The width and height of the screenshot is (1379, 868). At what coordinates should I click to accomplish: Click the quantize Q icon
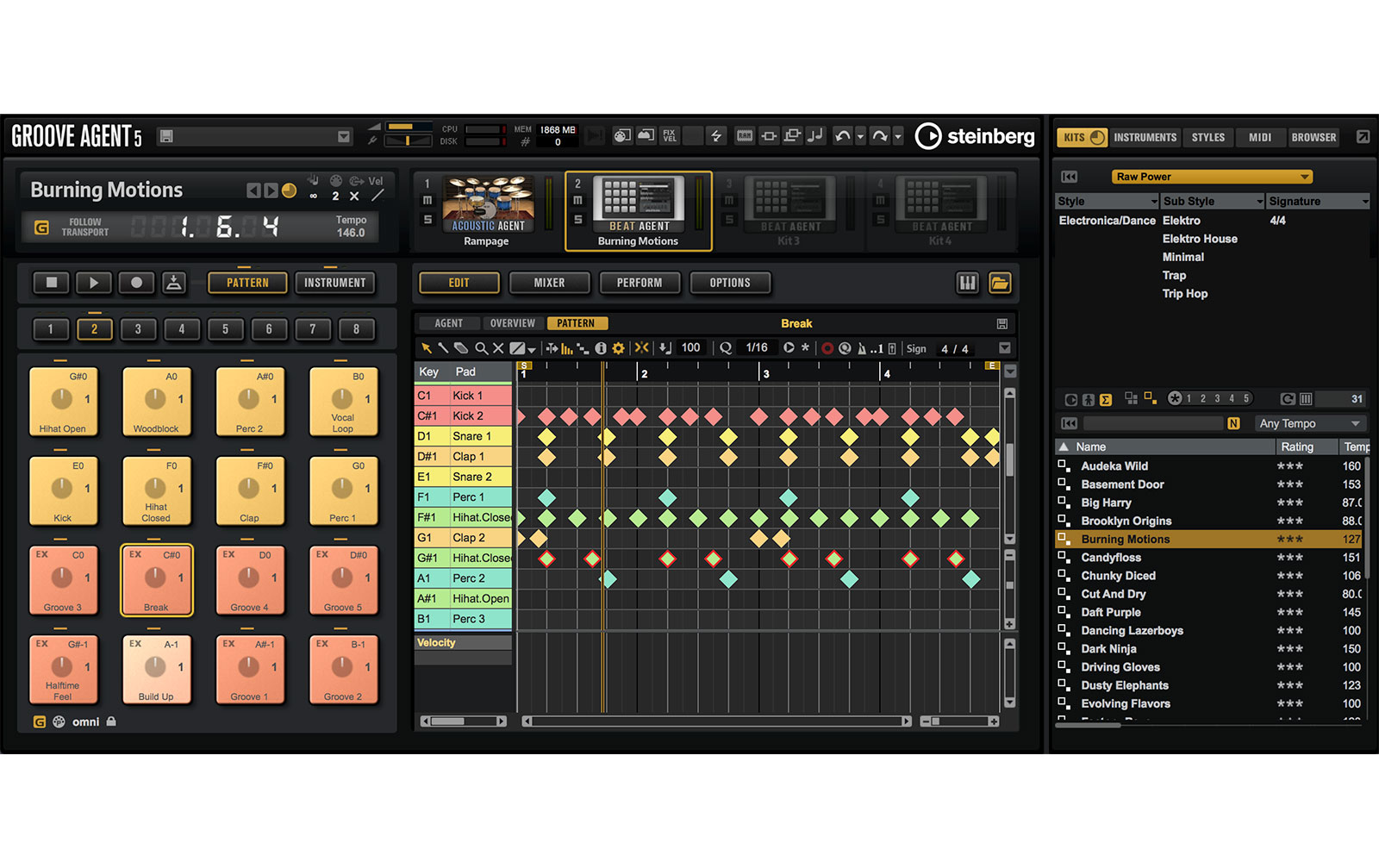pos(726,348)
